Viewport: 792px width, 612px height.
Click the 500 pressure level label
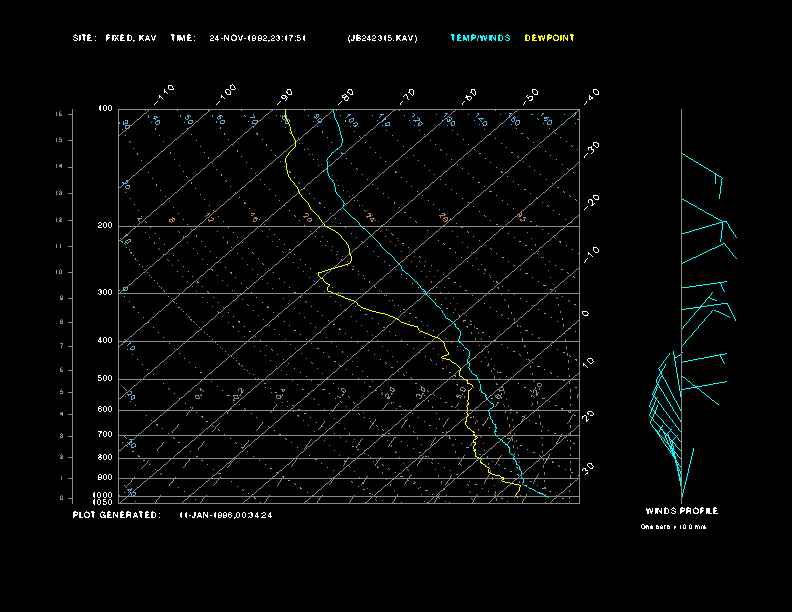tap(105, 379)
